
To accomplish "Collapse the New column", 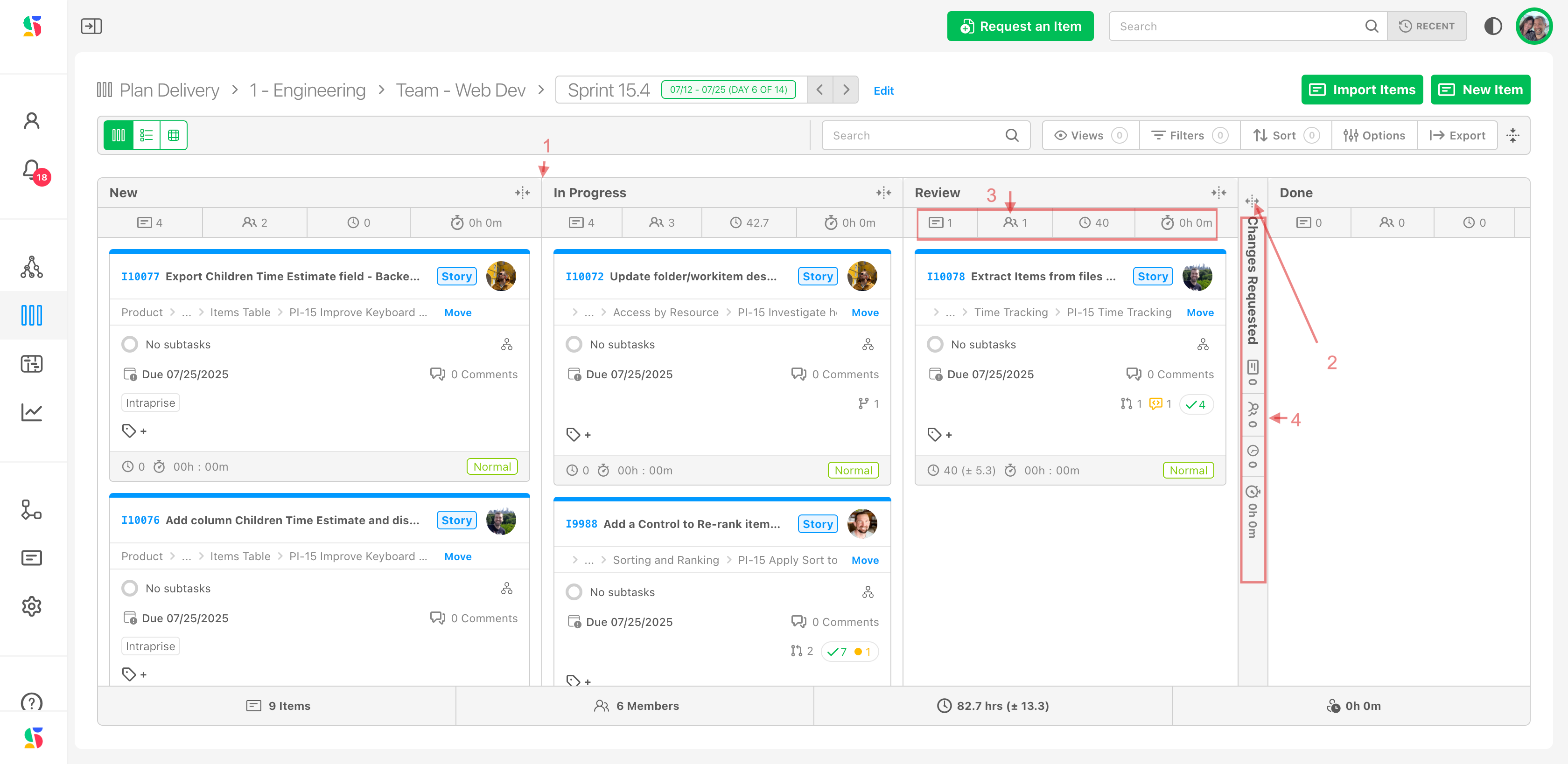I will pos(522,193).
